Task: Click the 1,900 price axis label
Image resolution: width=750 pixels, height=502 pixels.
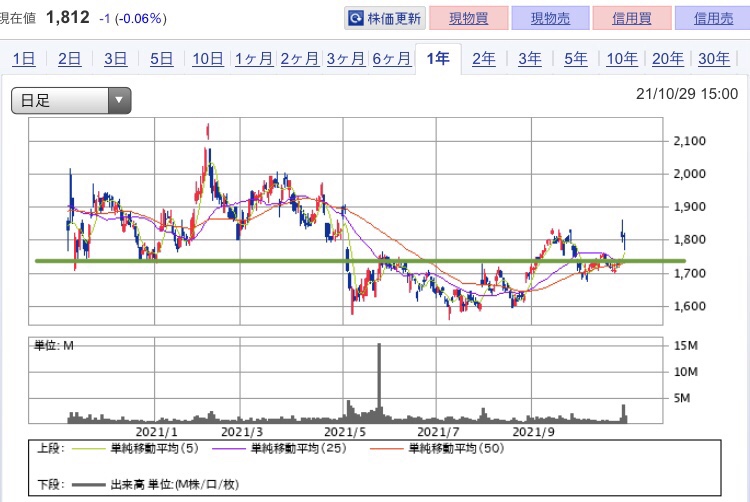Action: click(689, 207)
